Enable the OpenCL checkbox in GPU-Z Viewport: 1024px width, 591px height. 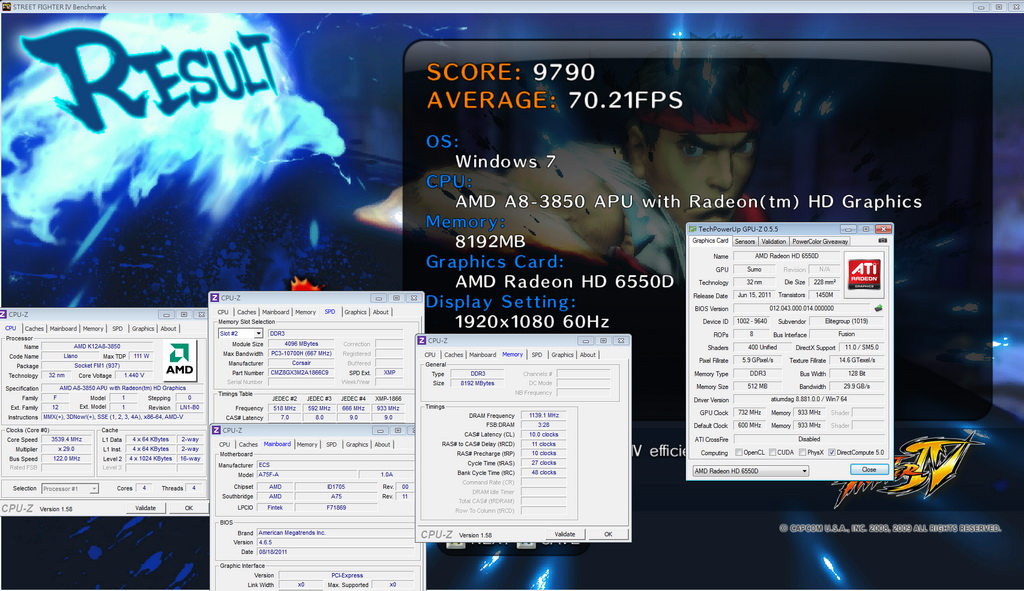[739, 453]
